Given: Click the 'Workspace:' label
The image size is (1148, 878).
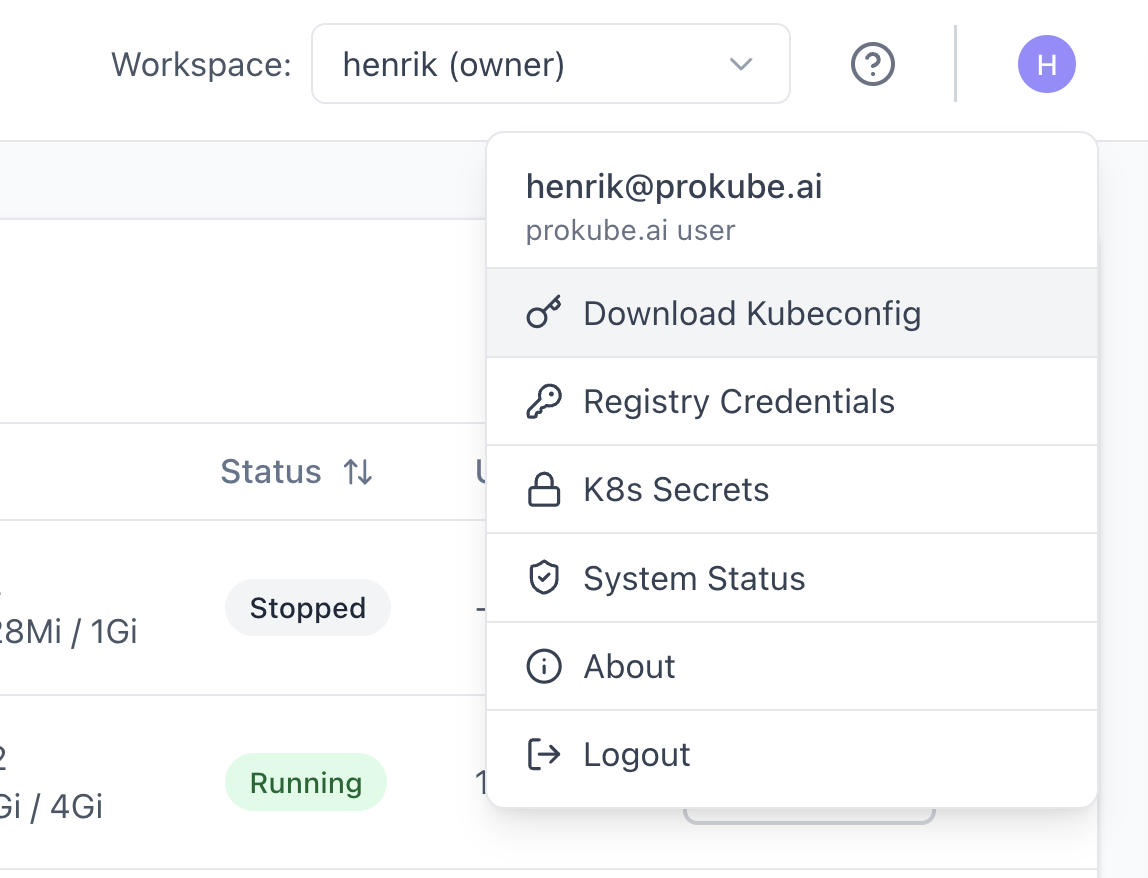Looking at the screenshot, I should (x=201, y=64).
